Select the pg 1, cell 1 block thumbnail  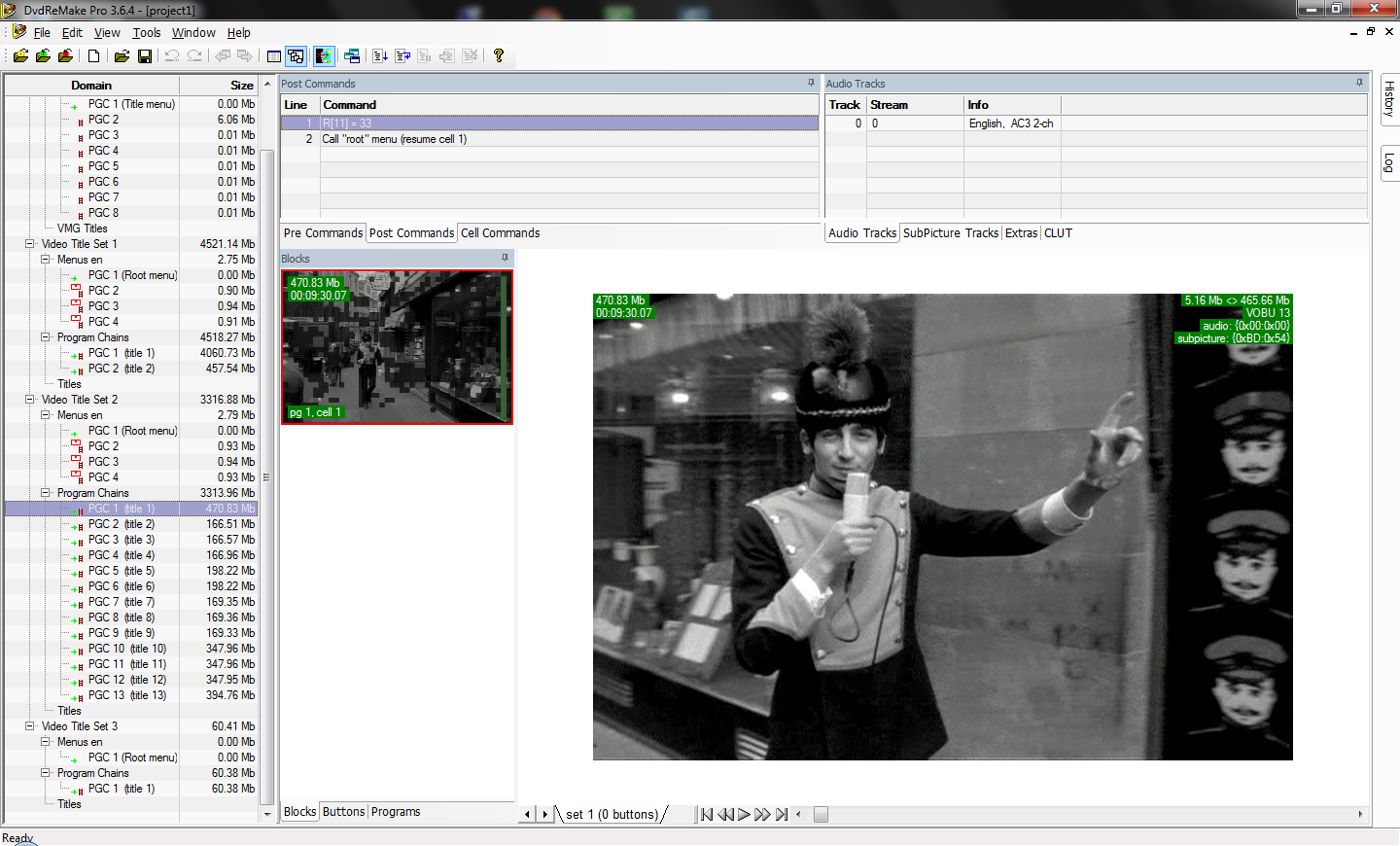pos(397,347)
